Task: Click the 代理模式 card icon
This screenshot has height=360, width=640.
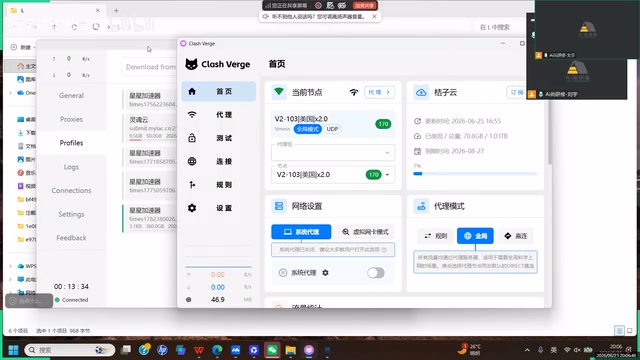Action: pos(421,206)
